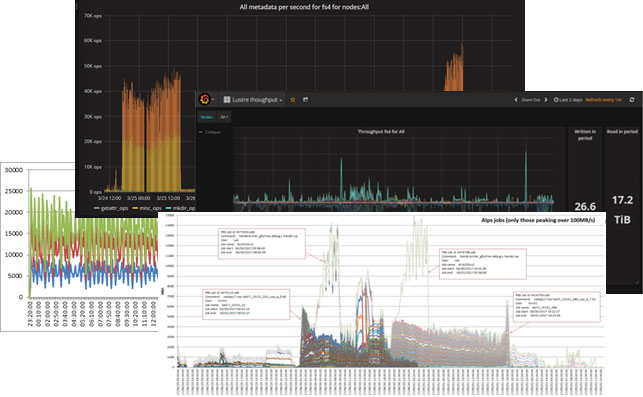Collapse the throughput dashboard row
Screen dimensions: 643x397
210,132
